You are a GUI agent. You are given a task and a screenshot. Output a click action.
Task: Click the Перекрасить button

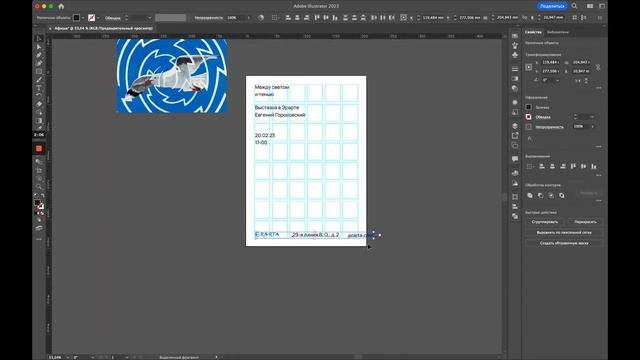(585, 222)
